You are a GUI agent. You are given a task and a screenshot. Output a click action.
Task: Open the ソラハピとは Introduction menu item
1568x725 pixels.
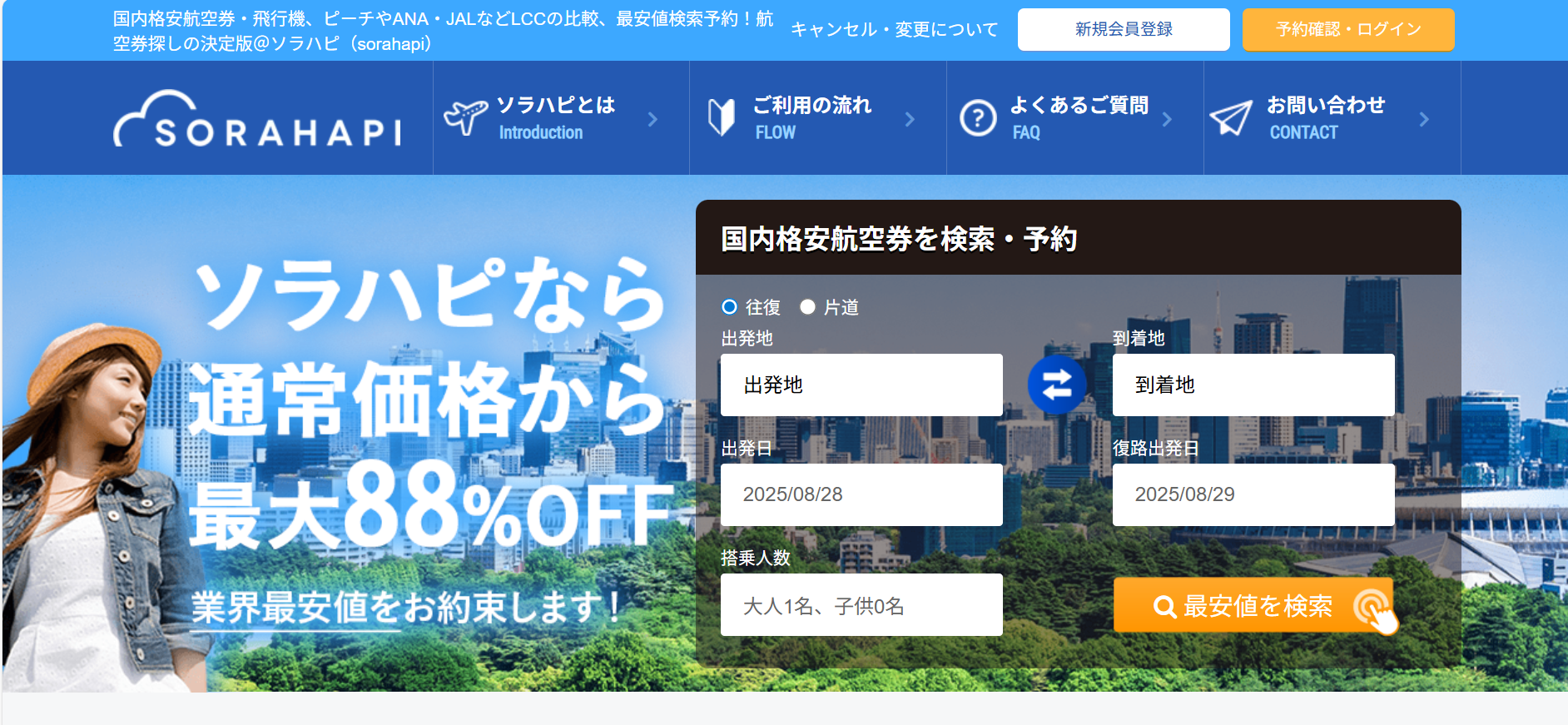[x=561, y=117]
